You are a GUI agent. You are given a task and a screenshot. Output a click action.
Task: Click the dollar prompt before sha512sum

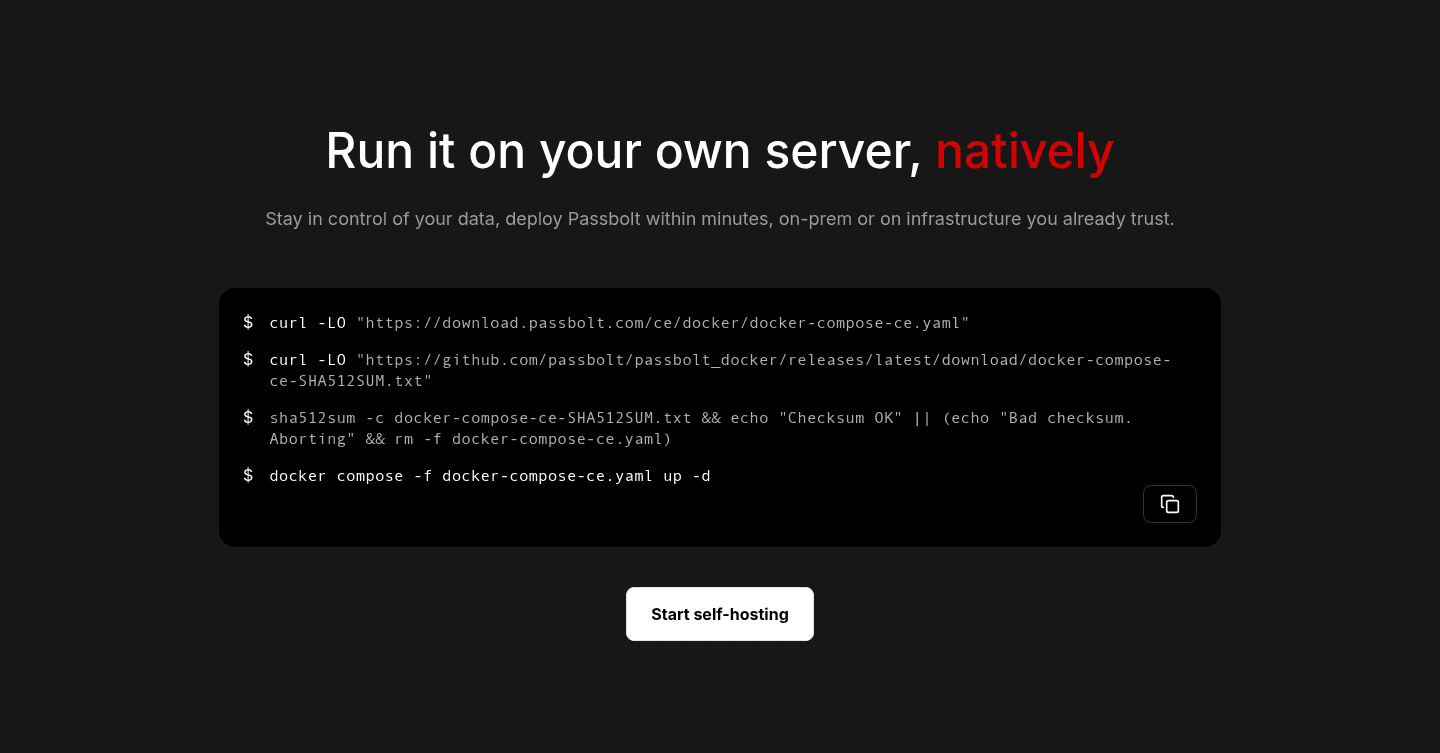point(248,416)
